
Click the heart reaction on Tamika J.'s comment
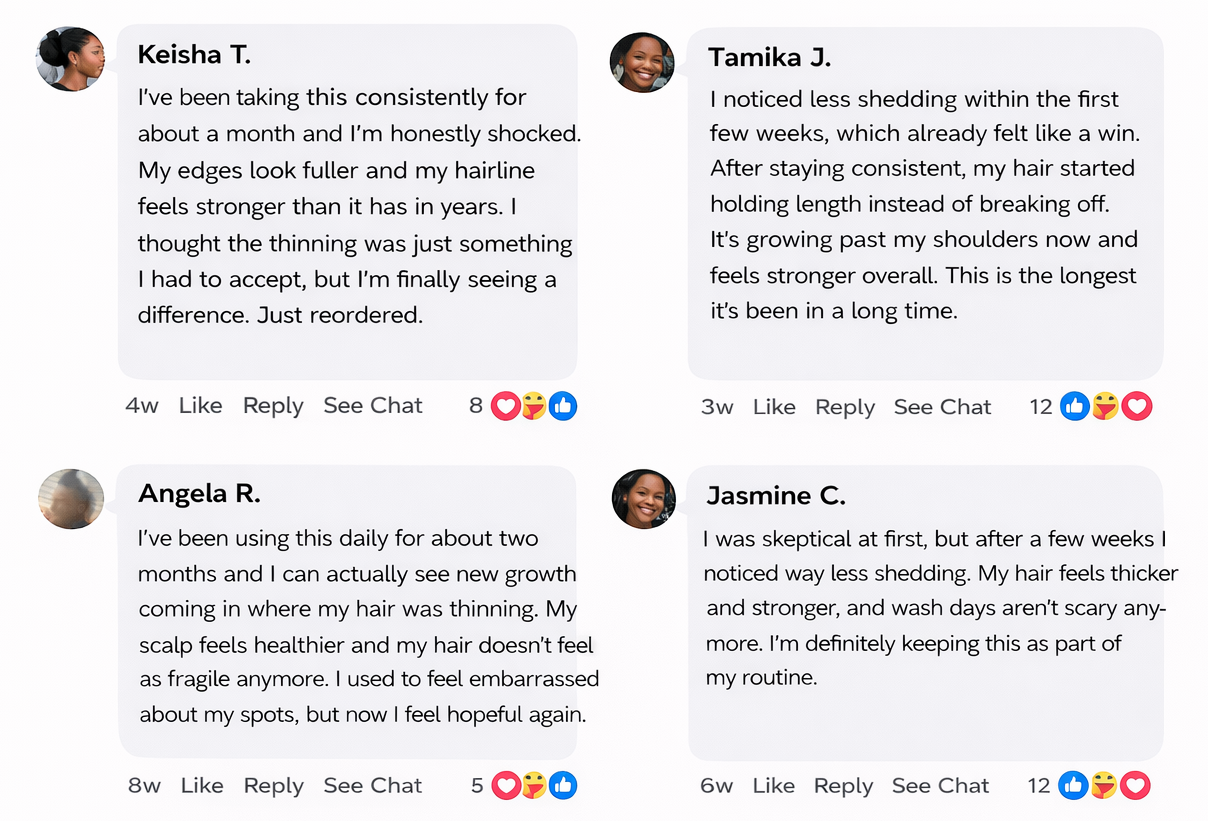pyautogui.click(x=1137, y=406)
